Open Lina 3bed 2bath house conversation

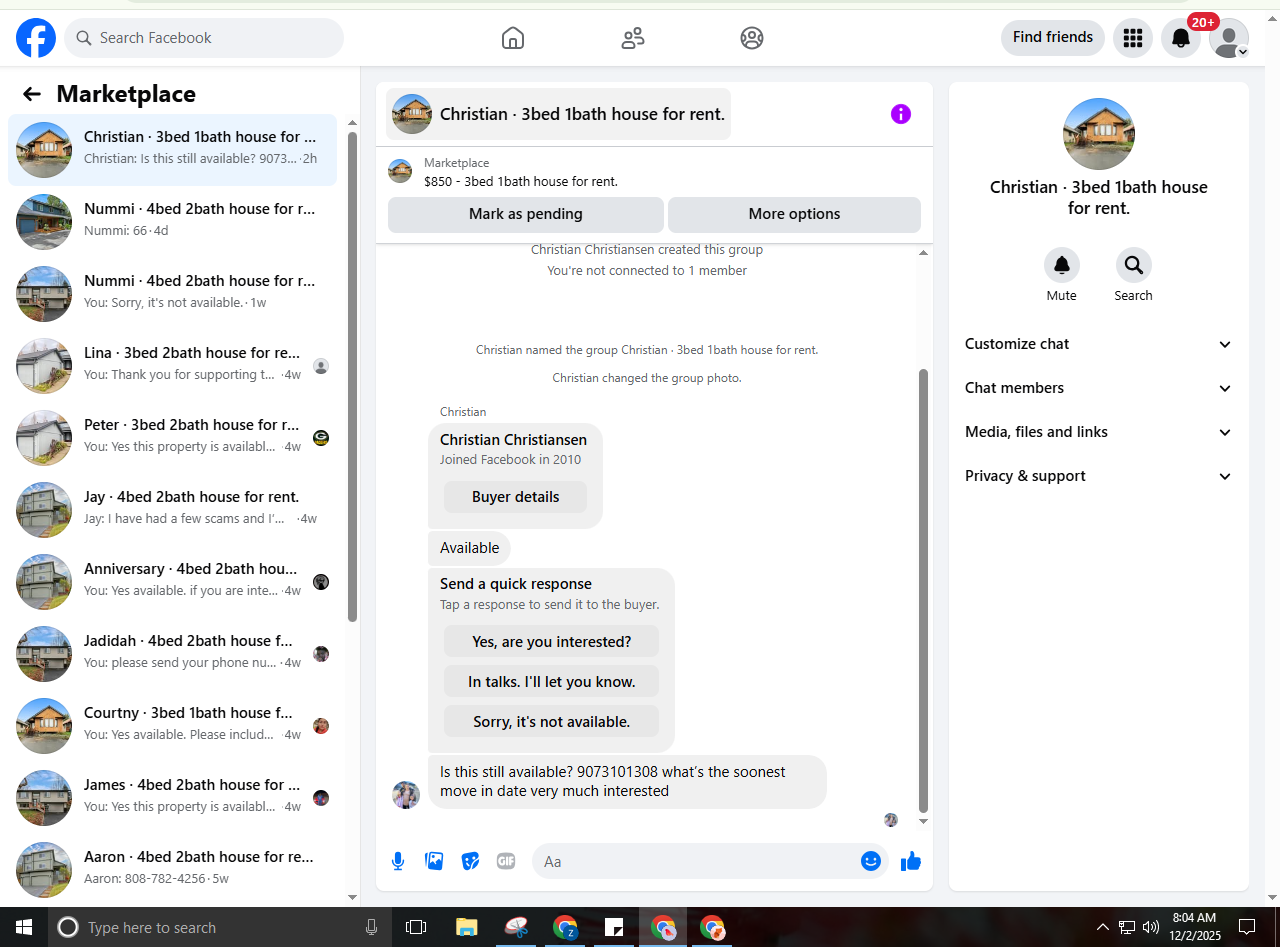point(172,366)
